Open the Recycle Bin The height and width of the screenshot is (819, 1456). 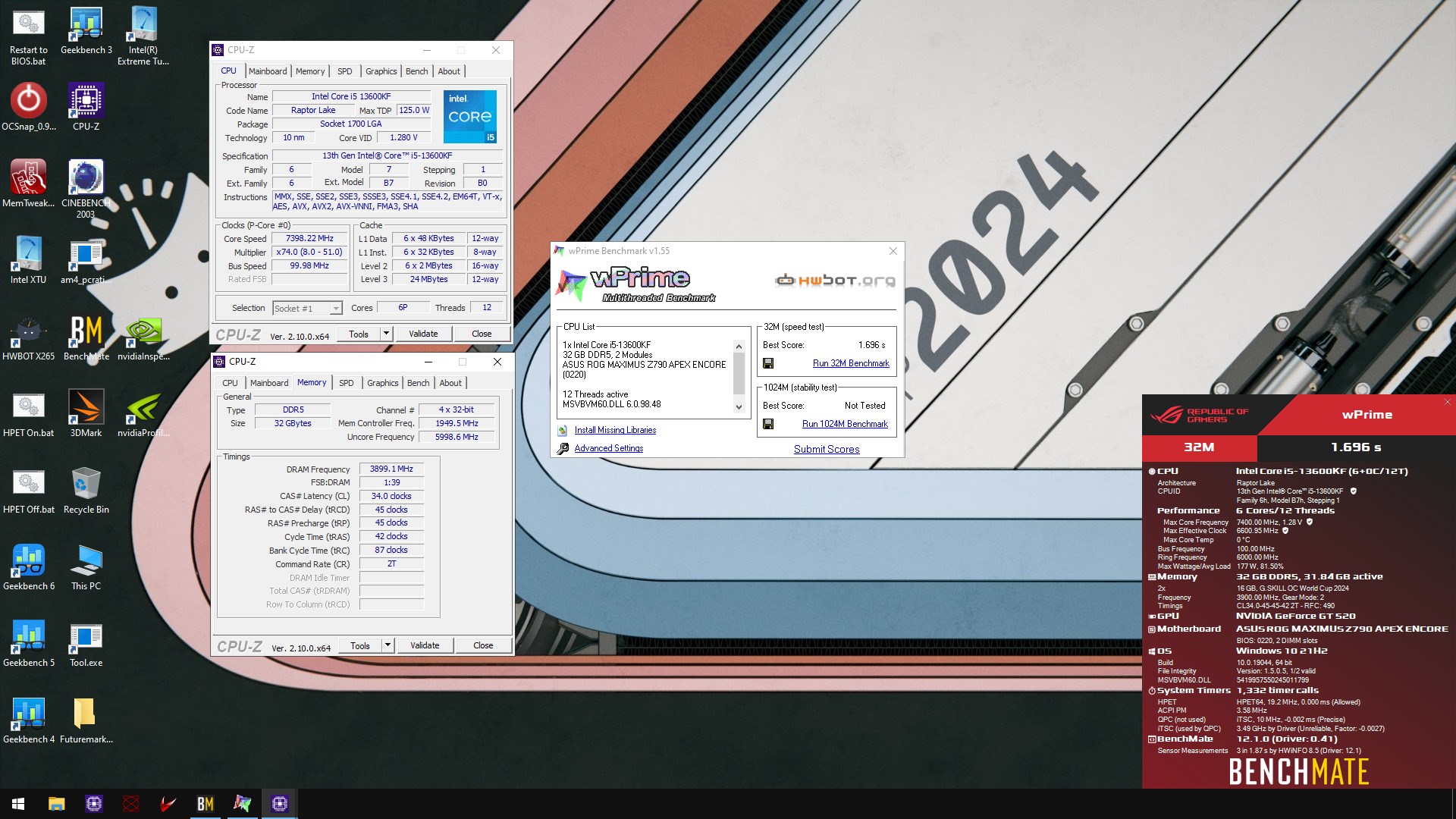point(86,490)
